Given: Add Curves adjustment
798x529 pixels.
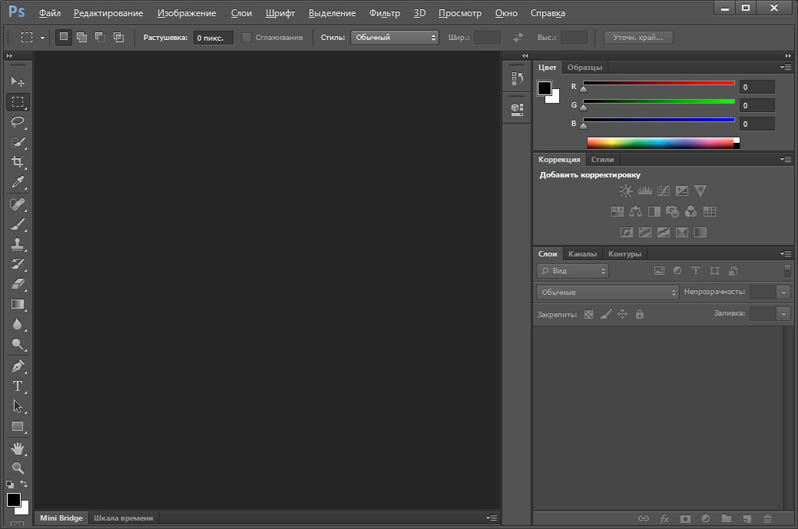Looking at the screenshot, I should click(x=663, y=191).
